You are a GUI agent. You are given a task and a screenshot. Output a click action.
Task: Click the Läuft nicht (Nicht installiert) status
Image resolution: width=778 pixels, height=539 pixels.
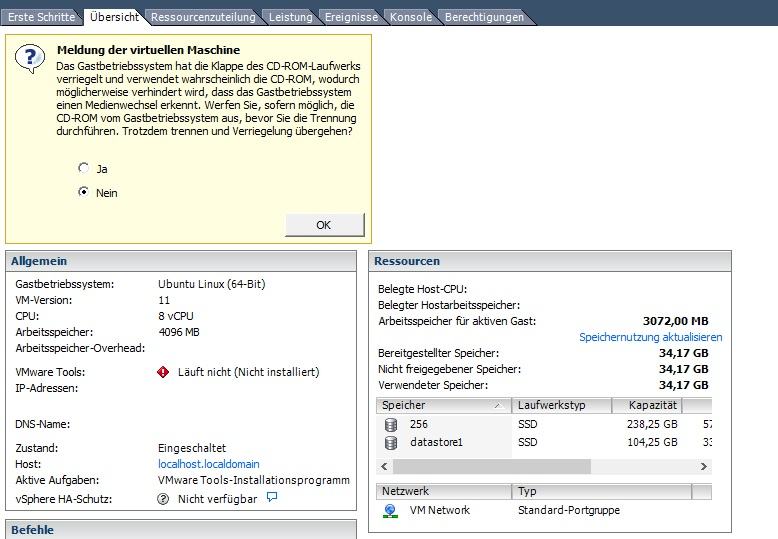pyautogui.click(x=249, y=372)
